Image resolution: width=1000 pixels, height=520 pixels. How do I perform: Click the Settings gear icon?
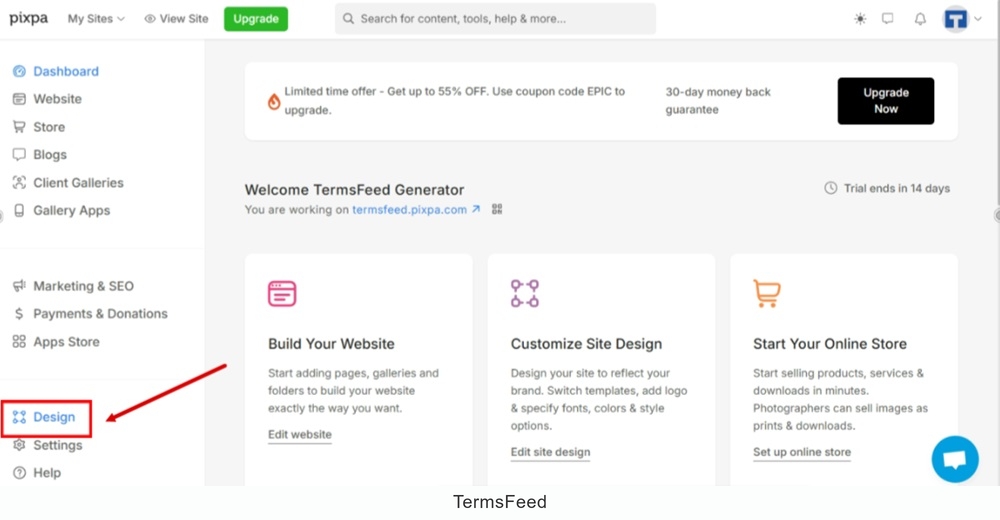pyautogui.click(x=19, y=445)
